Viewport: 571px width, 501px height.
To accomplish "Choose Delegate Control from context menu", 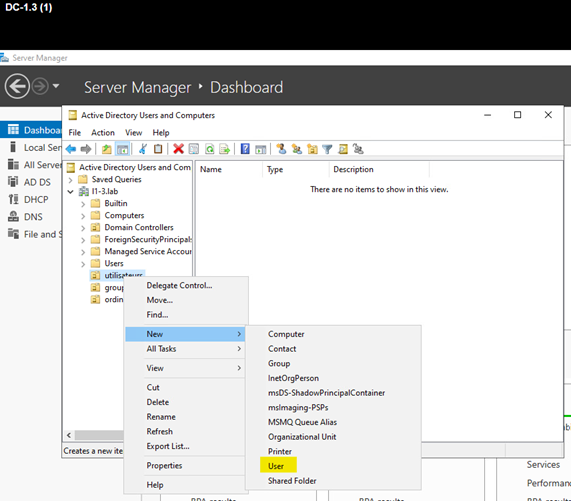I will (179, 285).
